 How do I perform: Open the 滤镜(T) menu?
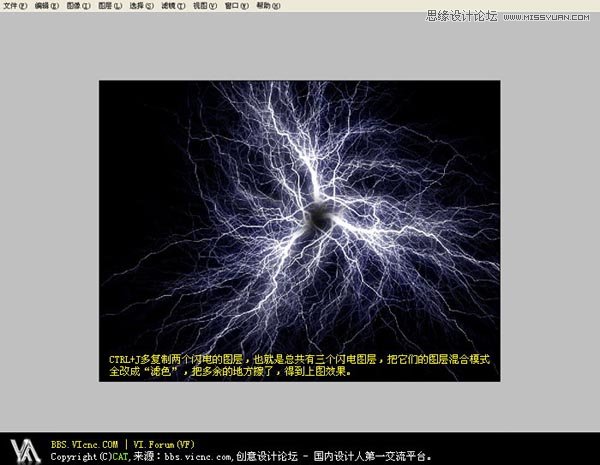click(x=173, y=6)
